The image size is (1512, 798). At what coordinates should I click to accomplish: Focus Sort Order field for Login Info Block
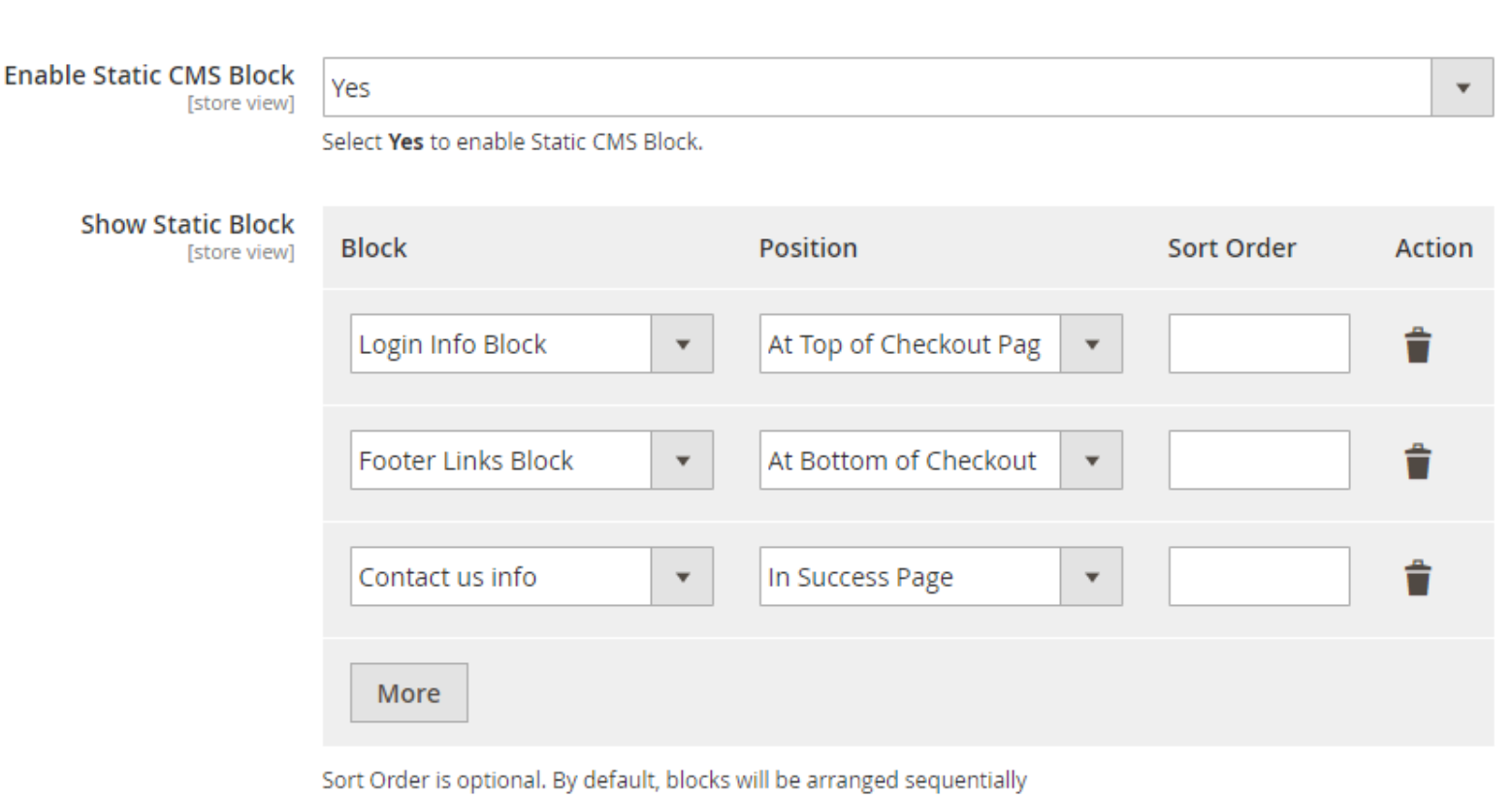(1258, 344)
